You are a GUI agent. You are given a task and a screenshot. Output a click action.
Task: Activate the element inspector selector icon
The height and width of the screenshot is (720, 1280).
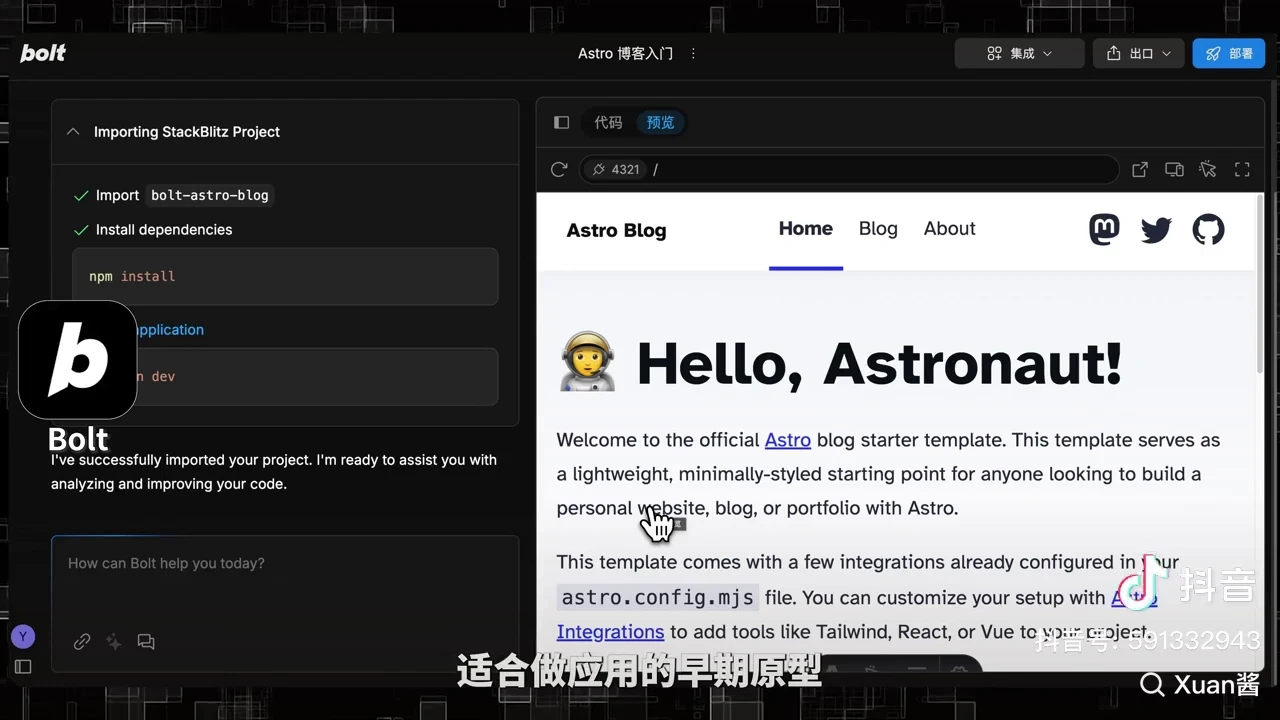point(1208,169)
